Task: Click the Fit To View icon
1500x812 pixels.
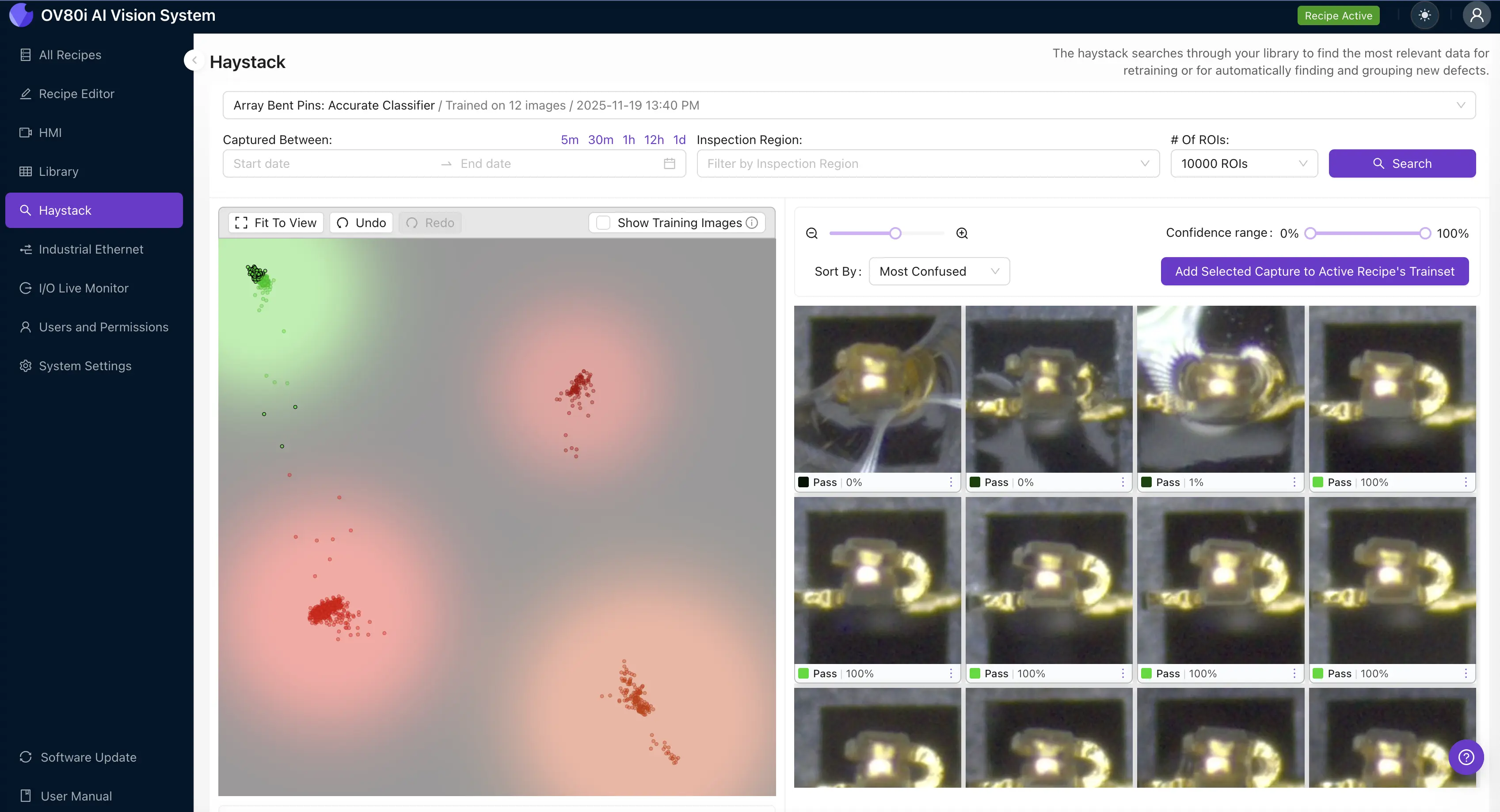Action: click(x=241, y=222)
